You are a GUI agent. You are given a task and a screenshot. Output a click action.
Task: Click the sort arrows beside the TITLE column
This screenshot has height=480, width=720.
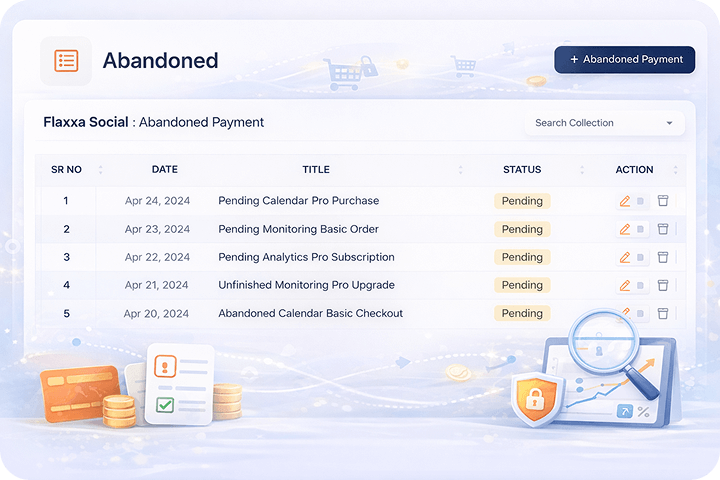460,170
